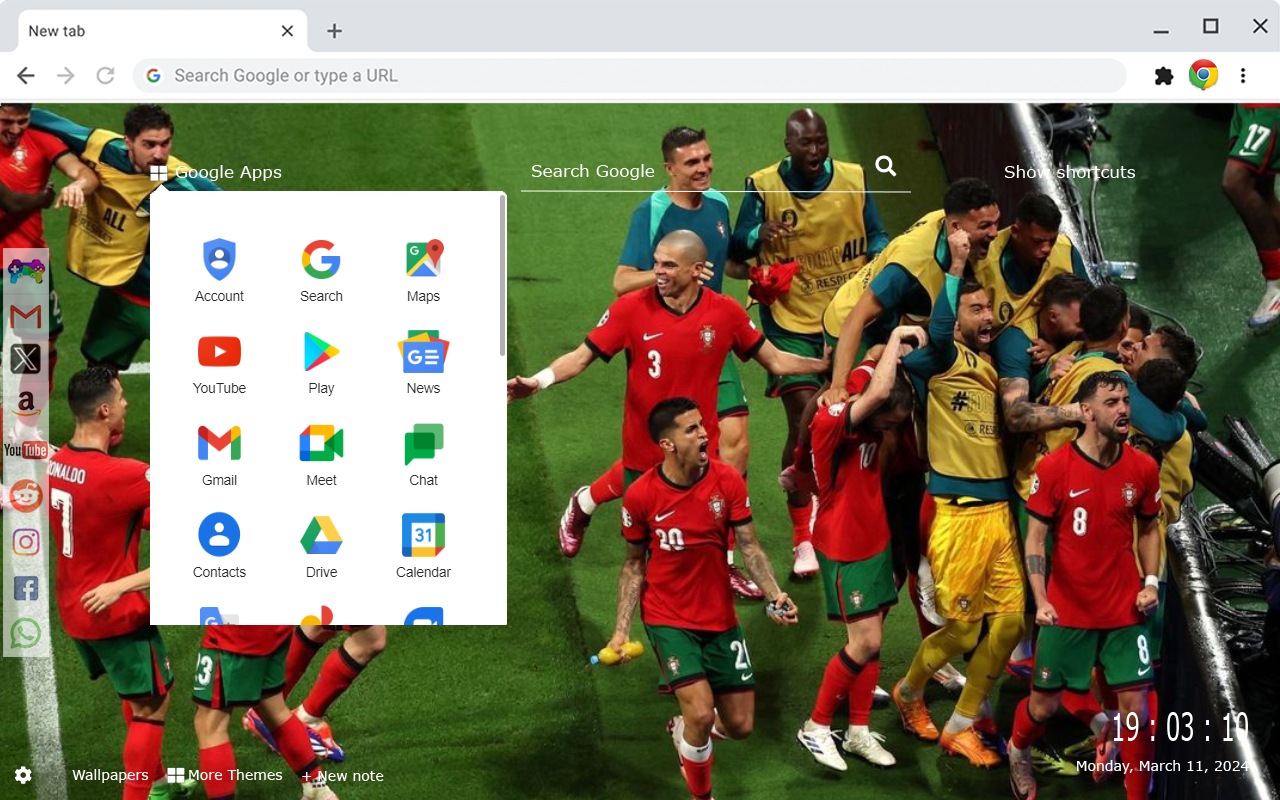Click Show shortcuts
The height and width of the screenshot is (800, 1280).
pos(1069,172)
